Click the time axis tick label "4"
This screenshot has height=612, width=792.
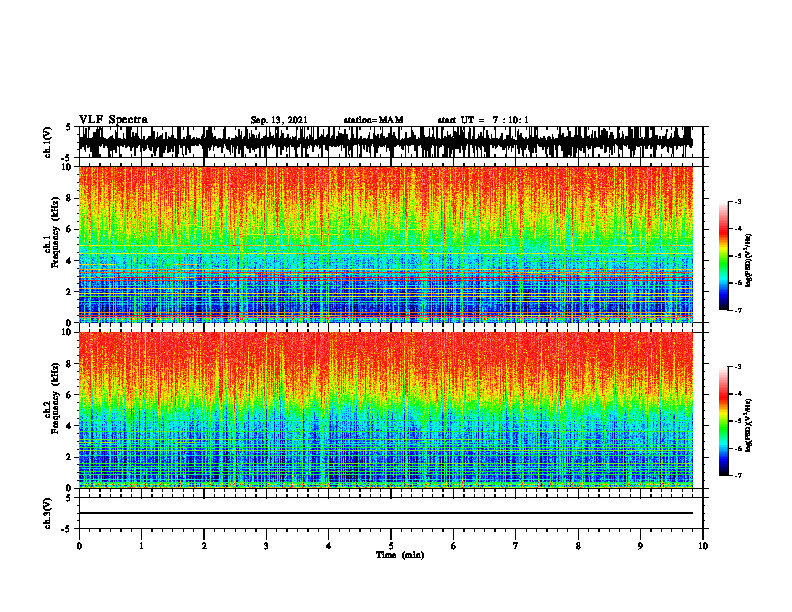tap(329, 546)
